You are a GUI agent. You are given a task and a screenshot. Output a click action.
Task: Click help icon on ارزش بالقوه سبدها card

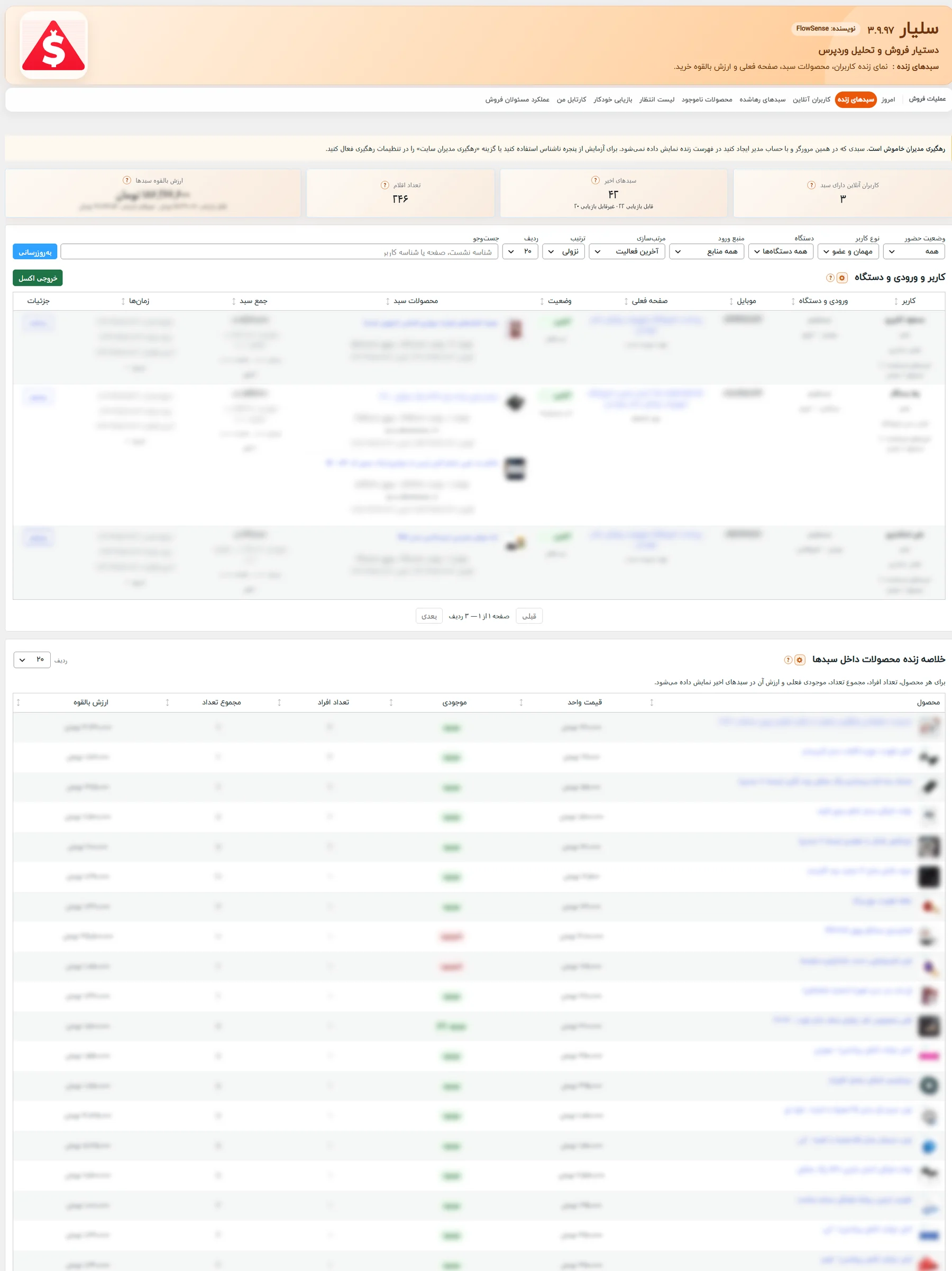tap(127, 180)
